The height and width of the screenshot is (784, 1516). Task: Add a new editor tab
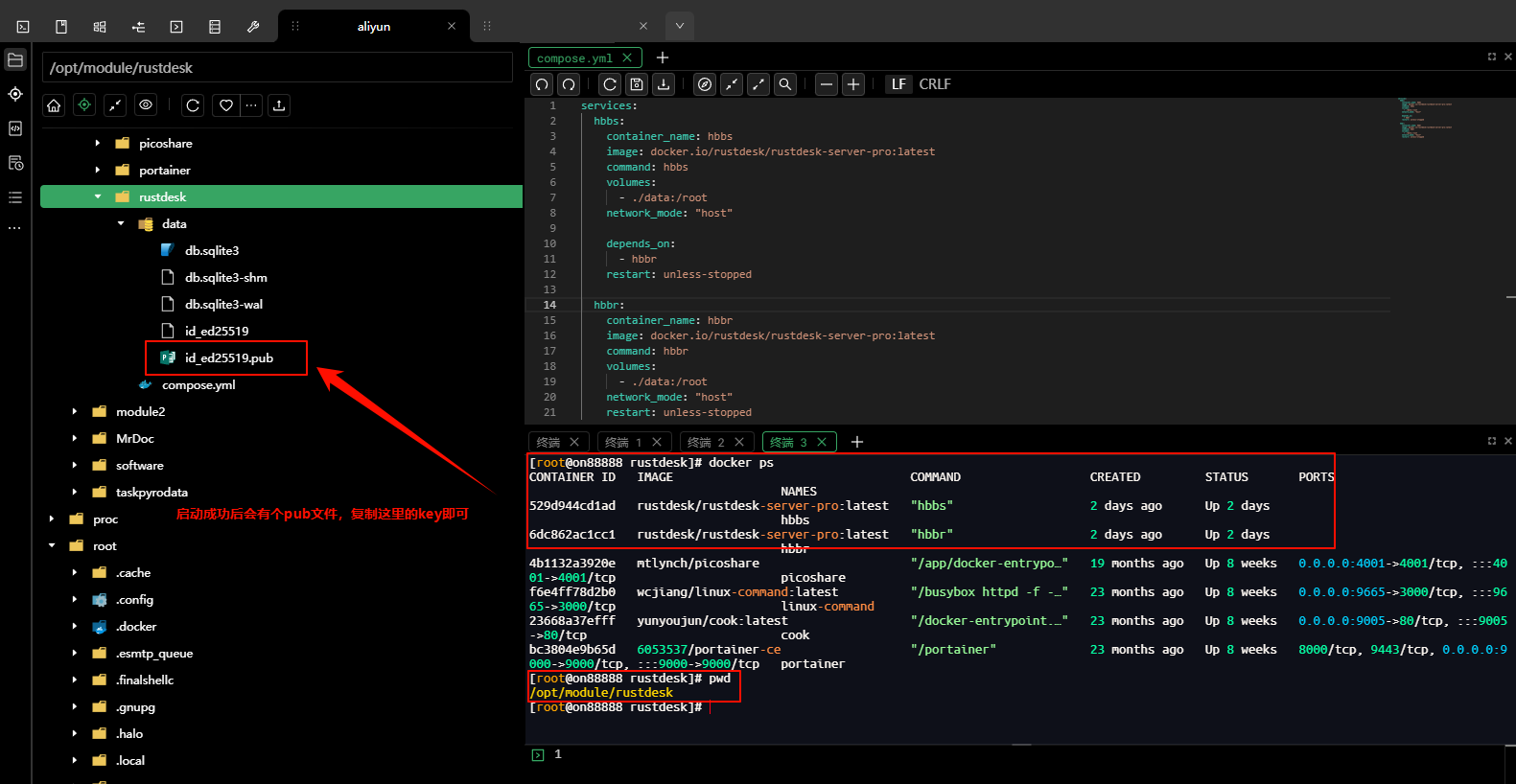tap(663, 58)
